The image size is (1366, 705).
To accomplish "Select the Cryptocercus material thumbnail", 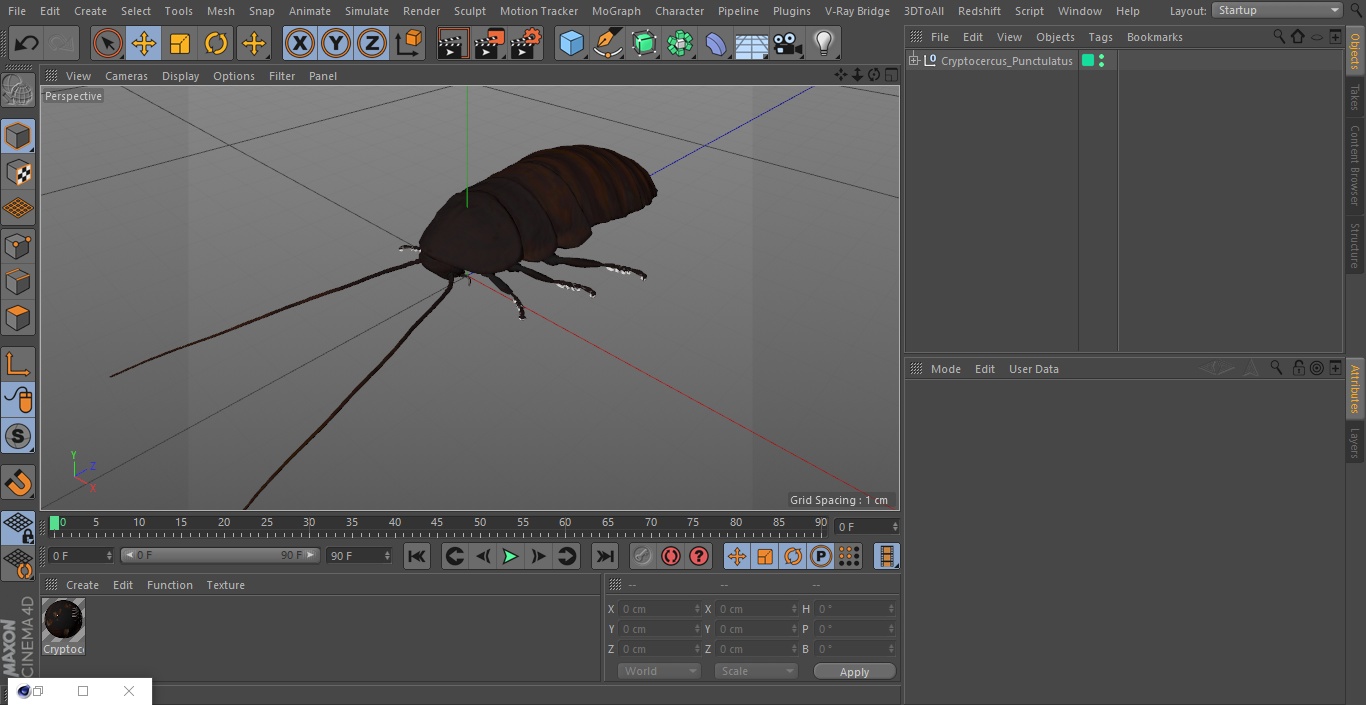I will (x=64, y=621).
